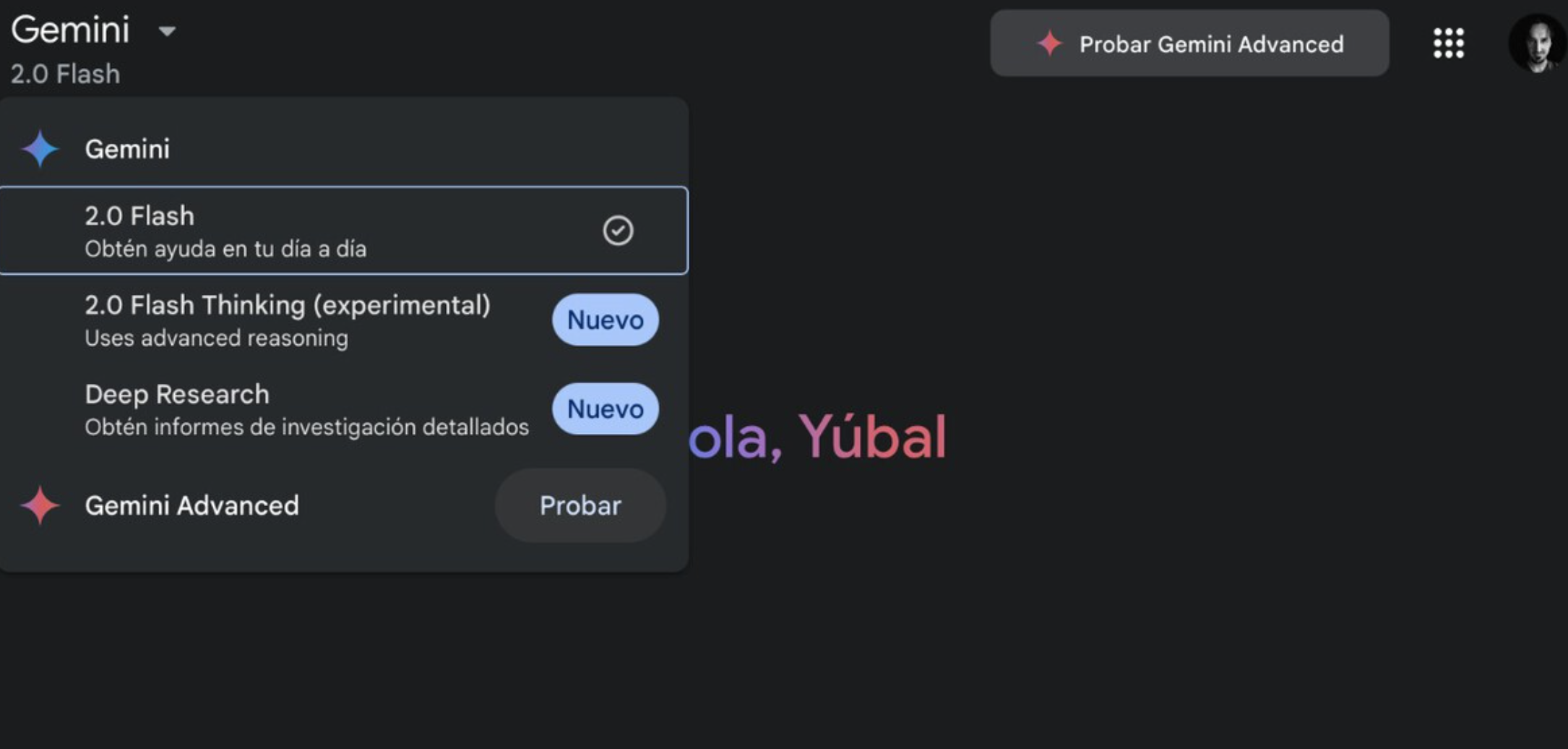
Task: Click the red sparkle in the top button
Action: tap(1049, 43)
